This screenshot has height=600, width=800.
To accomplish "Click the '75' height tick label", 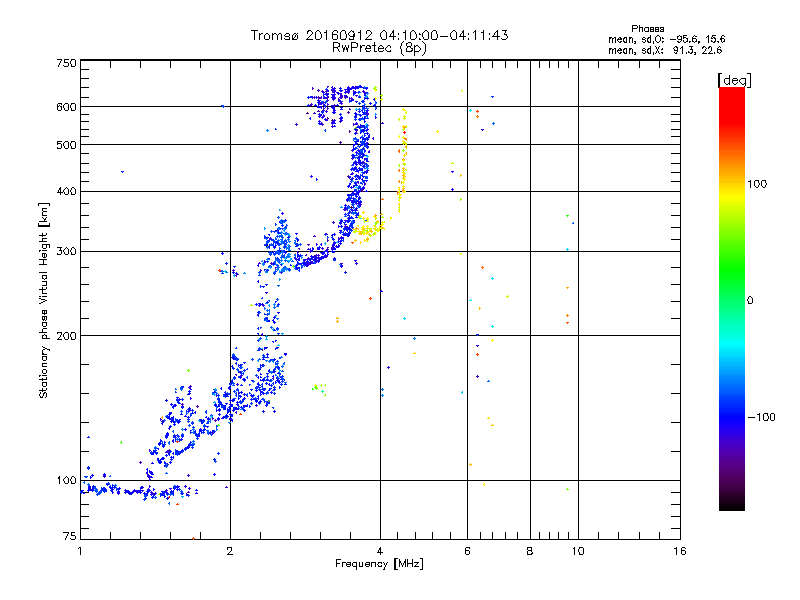I will (x=70, y=536).
